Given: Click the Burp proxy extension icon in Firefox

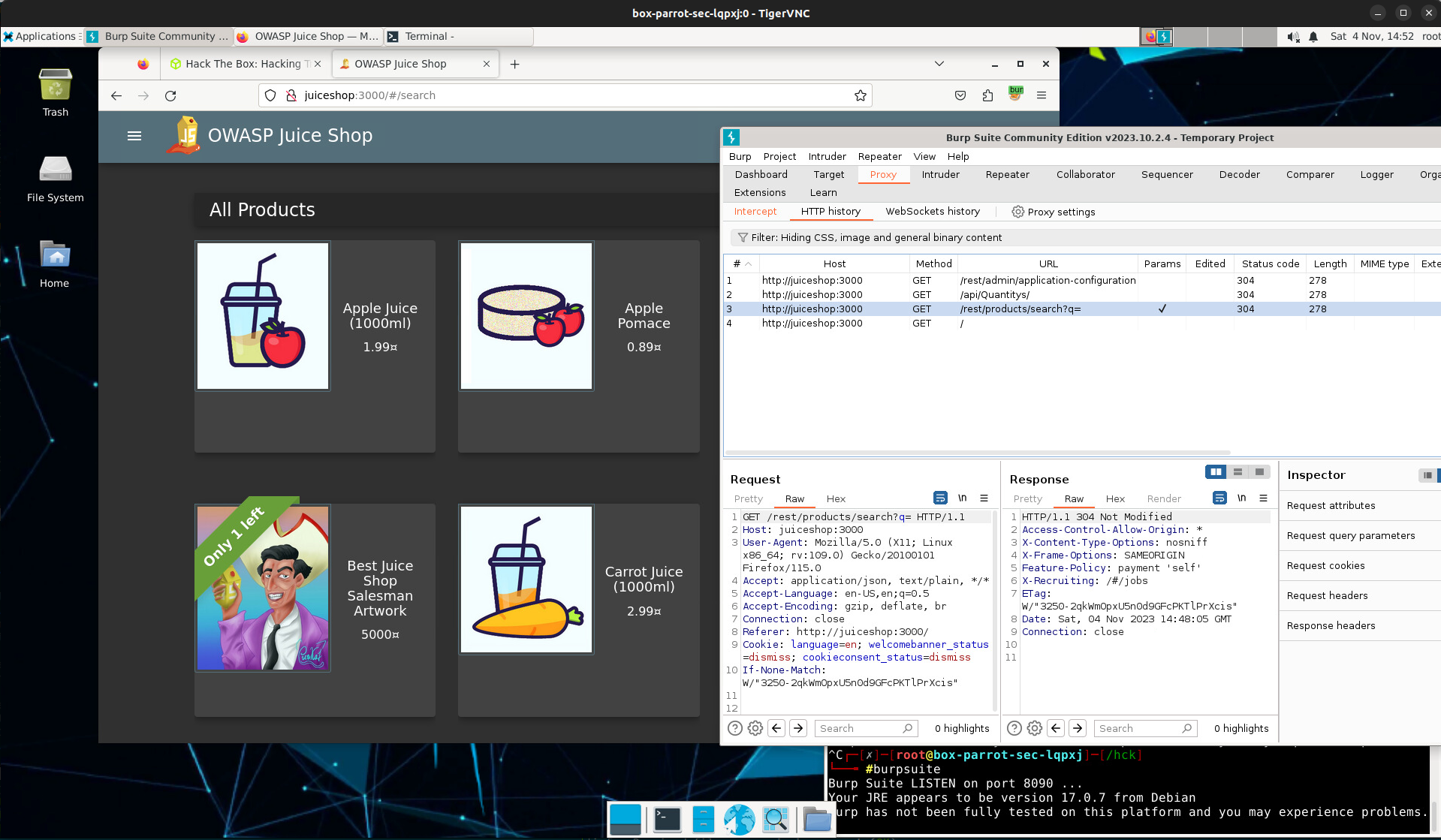Looking at the screenshot, I should tap(1015, 94).
